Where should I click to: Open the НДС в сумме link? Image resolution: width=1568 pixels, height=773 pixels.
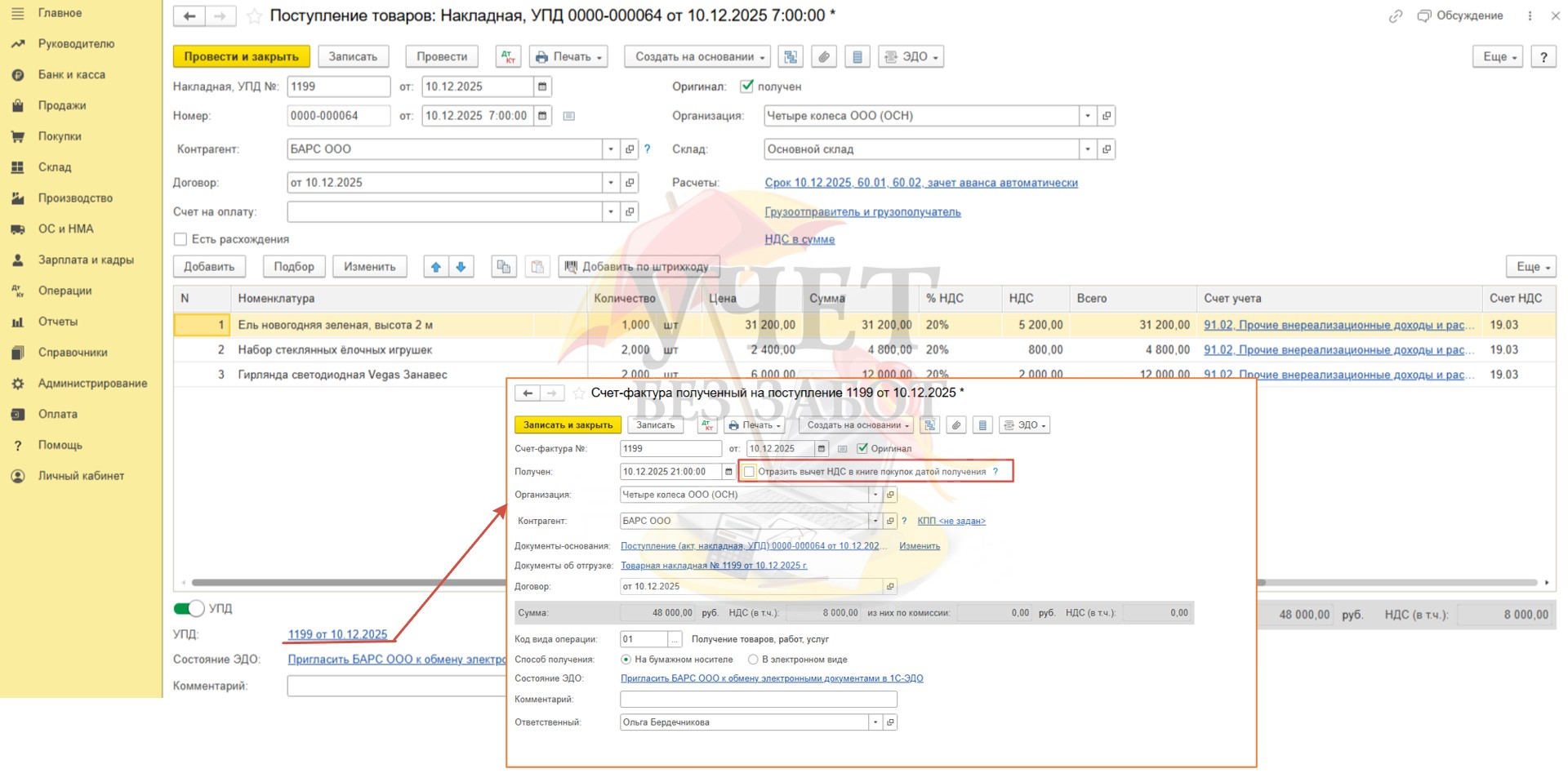coord(799,239)
